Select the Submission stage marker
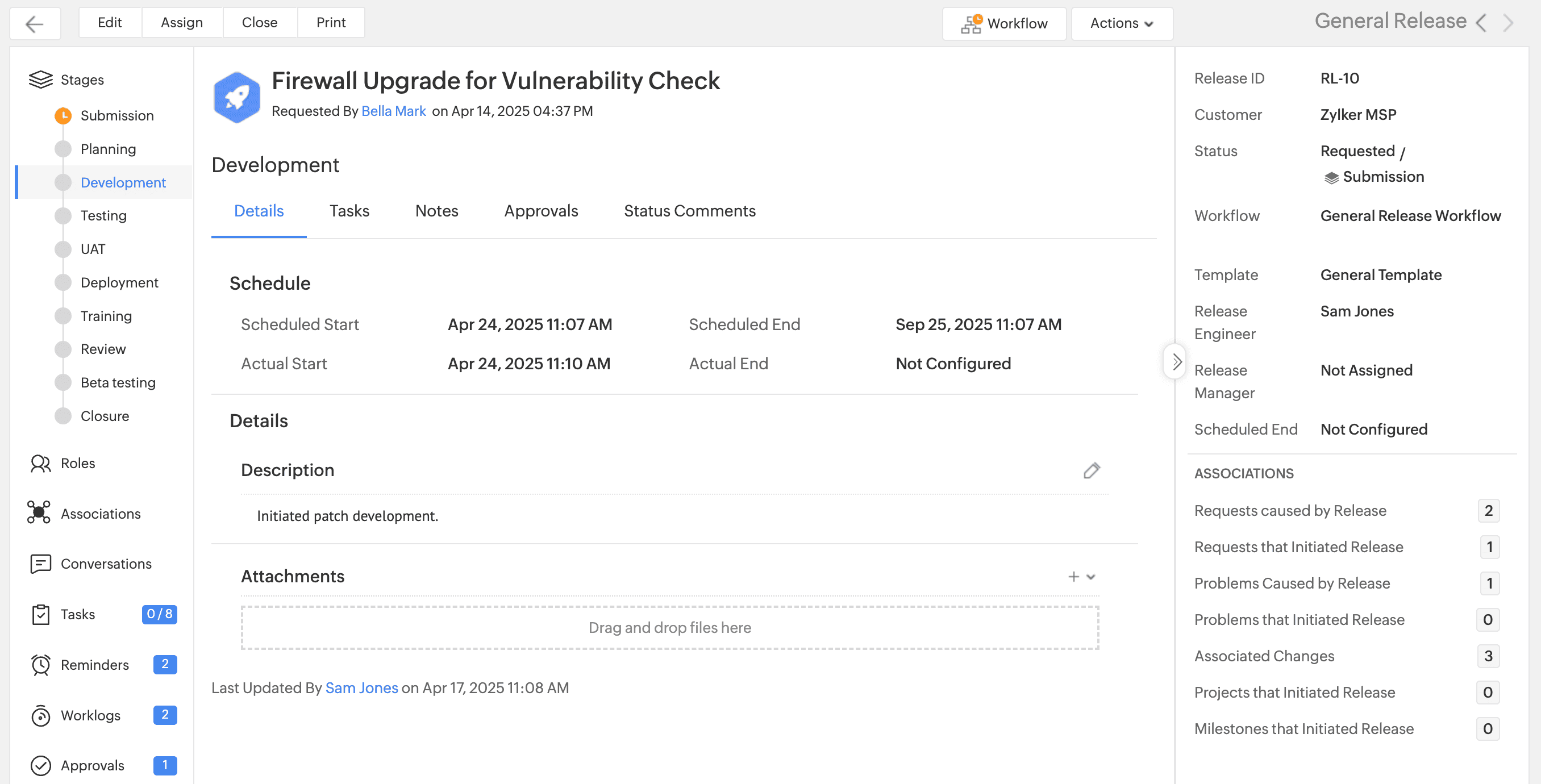1541x784 pixels. [63, 115]
